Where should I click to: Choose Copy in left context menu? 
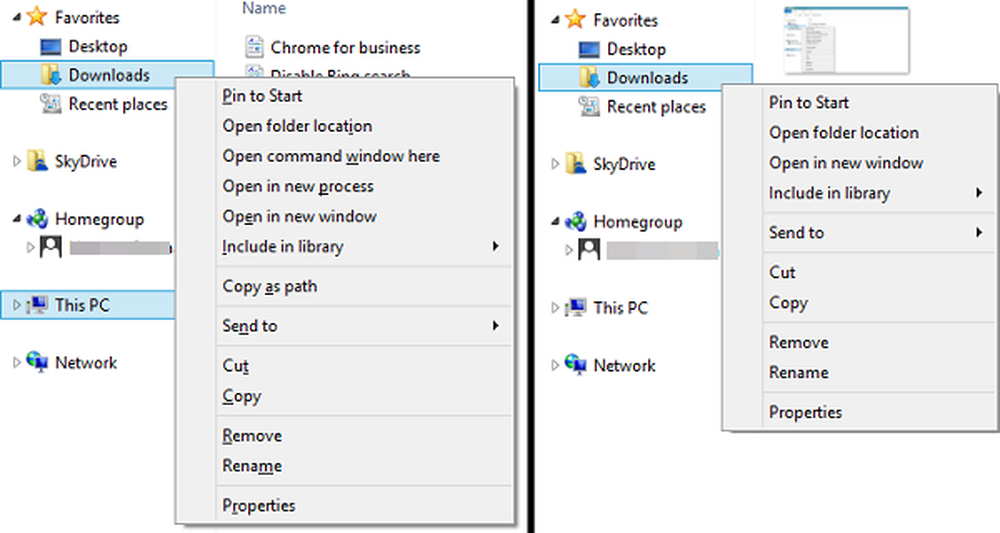[345, 396]
